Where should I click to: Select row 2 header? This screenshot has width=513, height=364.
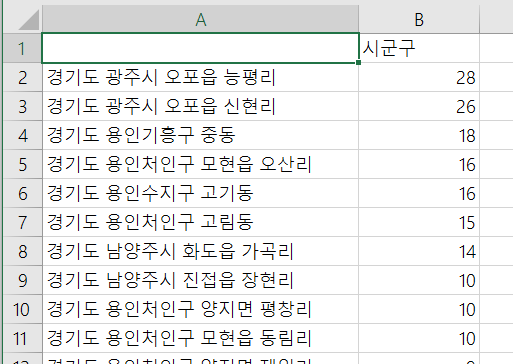tap(22, 77)
